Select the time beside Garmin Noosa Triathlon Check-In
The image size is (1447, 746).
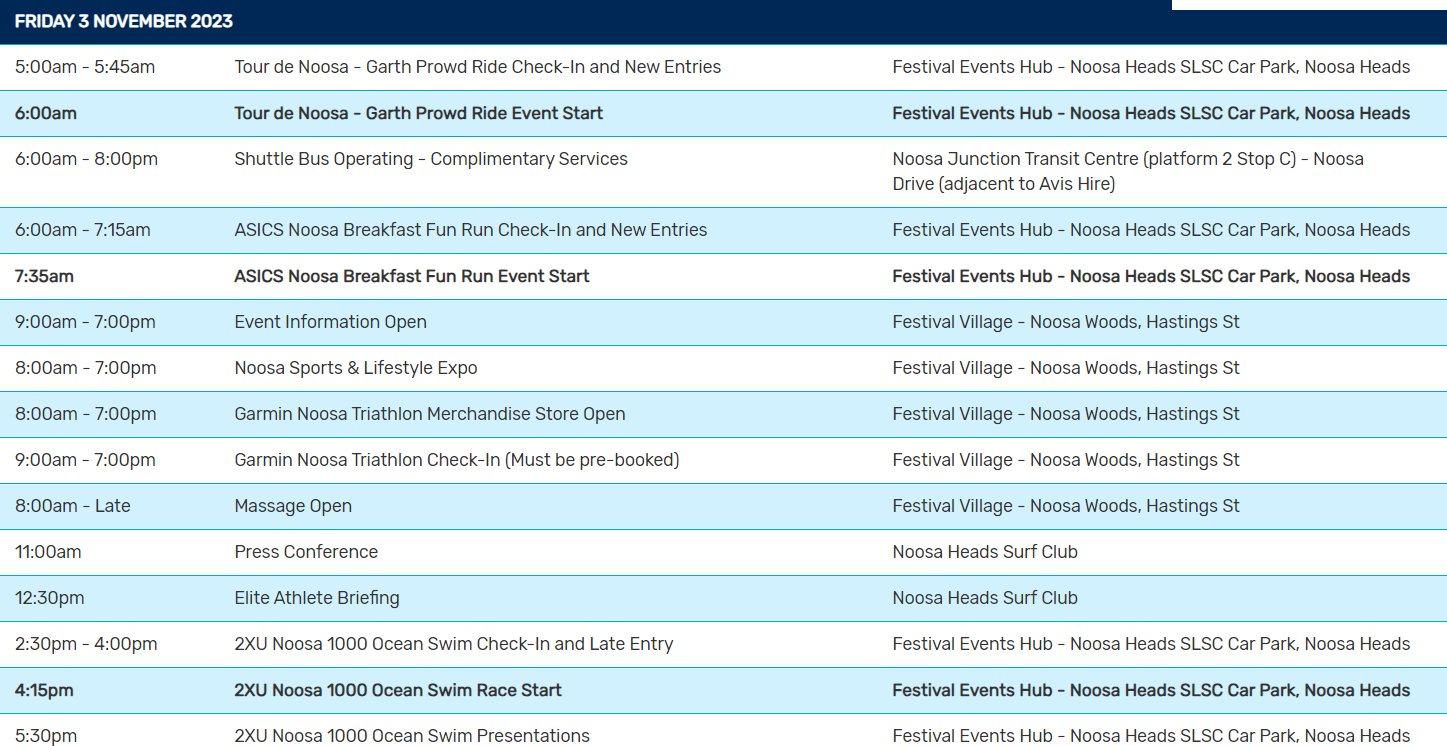click(x=85, y=460)
